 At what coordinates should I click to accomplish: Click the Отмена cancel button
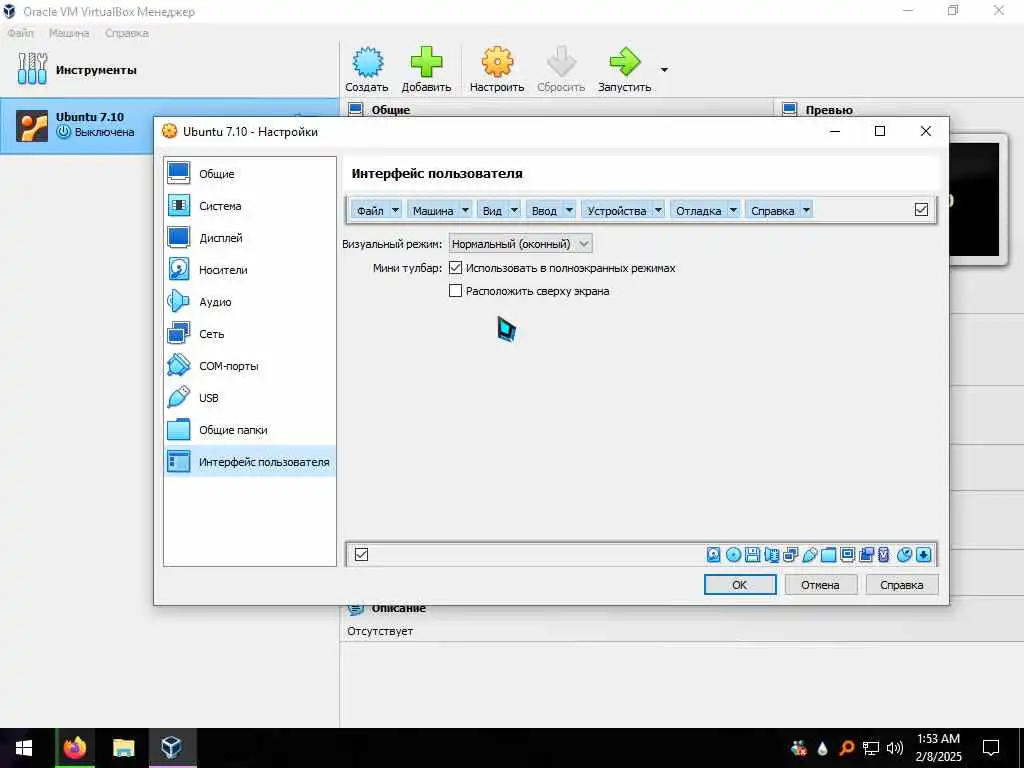(820, 584)
